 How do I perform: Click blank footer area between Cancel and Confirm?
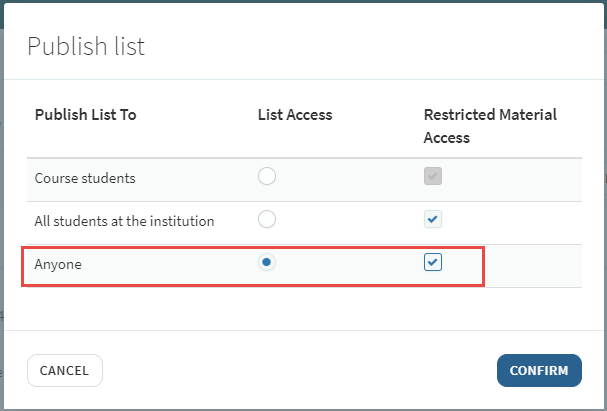tap(300, 370)
